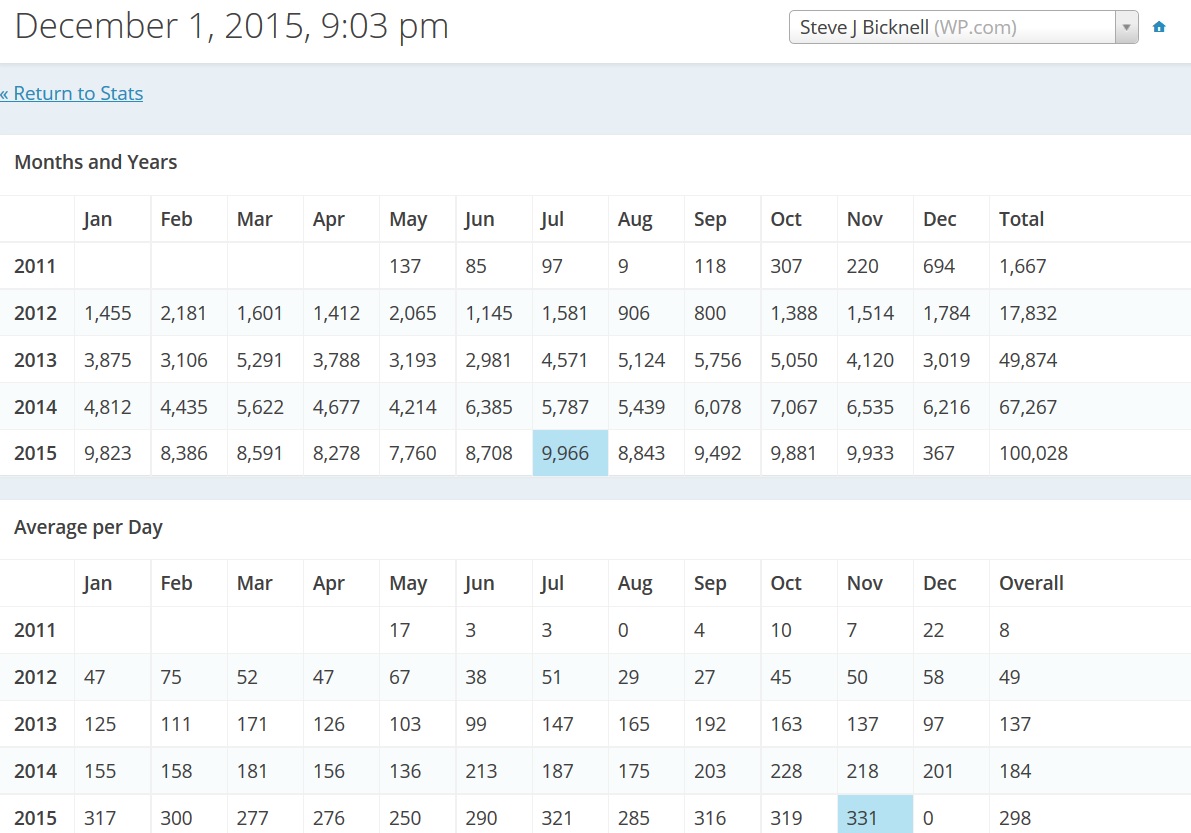Open the Steve J Bicknell site dropdown
Screen dimensions: 1191x833
(950, 28)
